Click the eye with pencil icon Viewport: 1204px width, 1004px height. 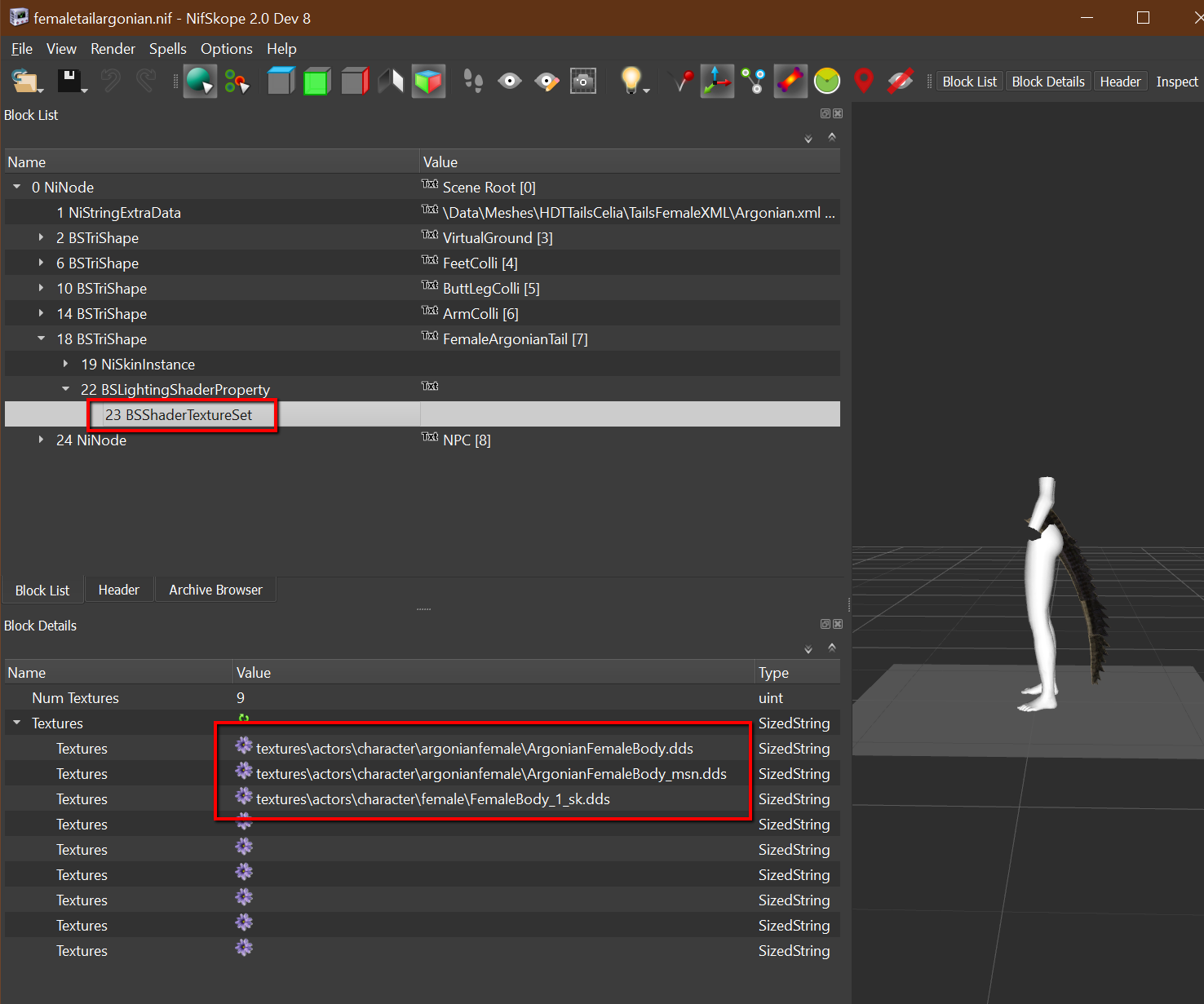[547, 81]
